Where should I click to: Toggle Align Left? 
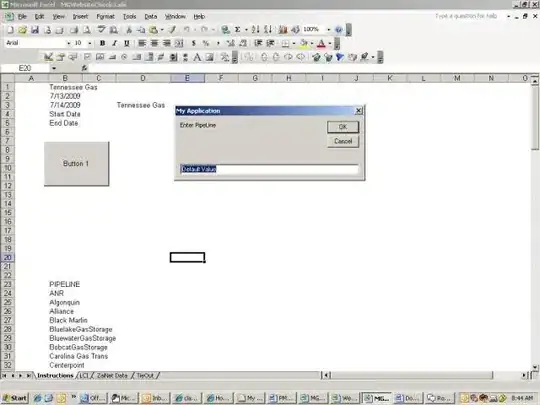pos(142,43)
